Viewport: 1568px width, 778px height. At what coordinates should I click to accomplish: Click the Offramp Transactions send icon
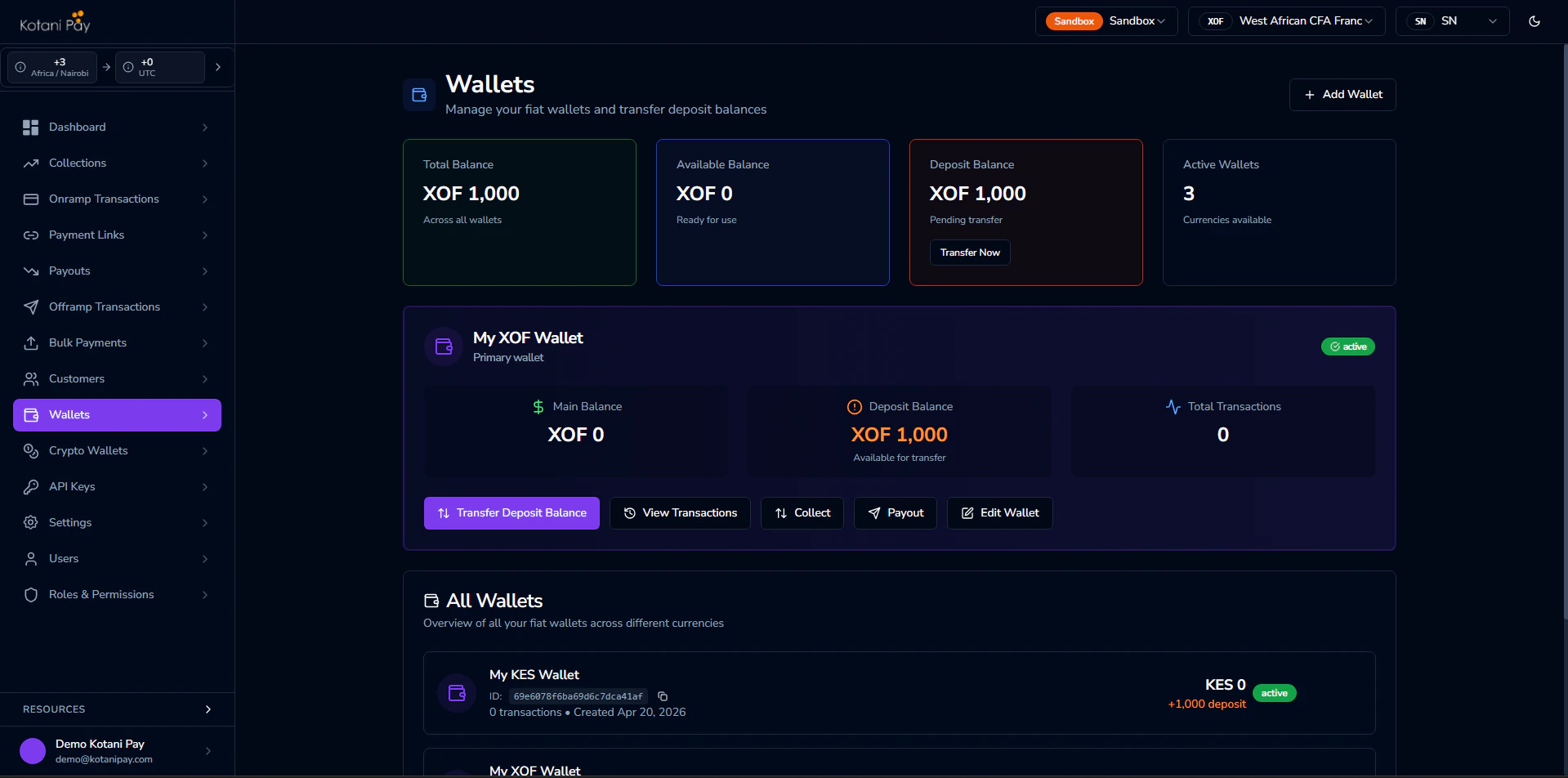(x=30, y=306)
